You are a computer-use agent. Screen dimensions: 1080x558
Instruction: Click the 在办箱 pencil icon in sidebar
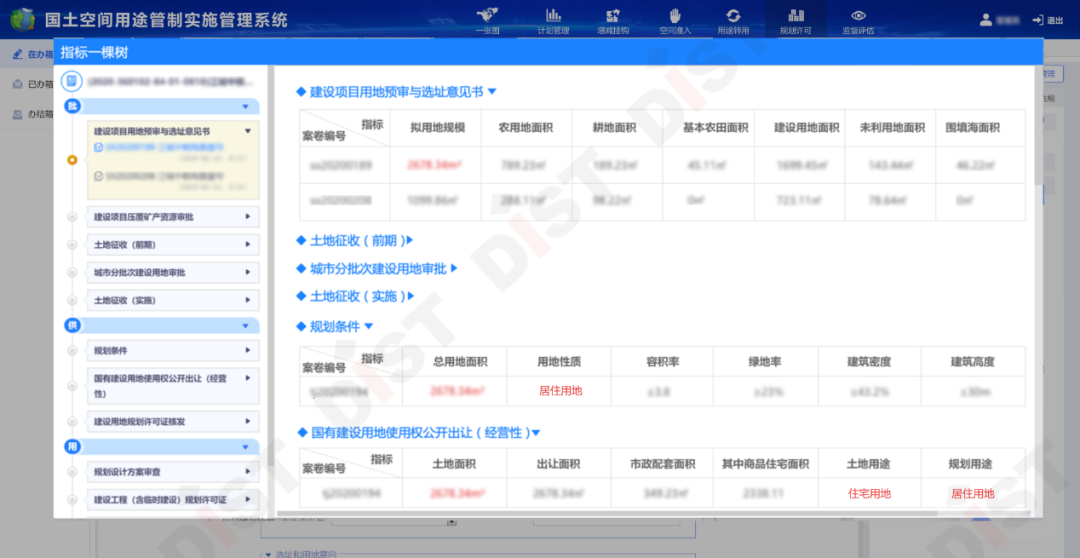point(18,54)
